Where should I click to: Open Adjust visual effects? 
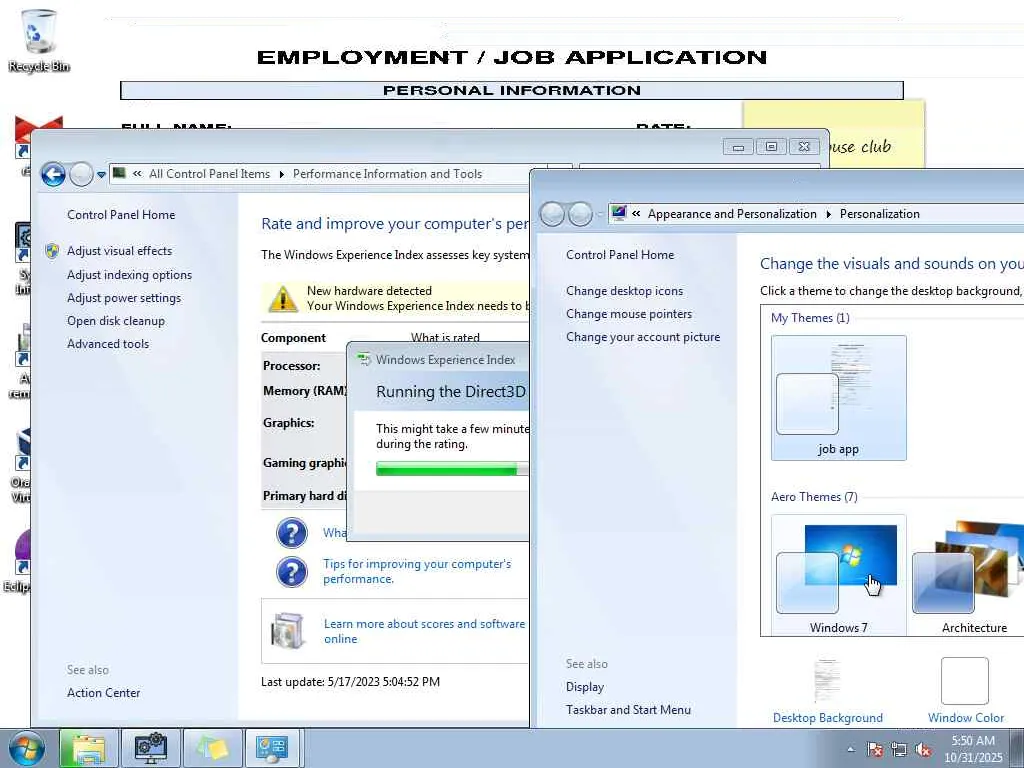click(120, 251)
